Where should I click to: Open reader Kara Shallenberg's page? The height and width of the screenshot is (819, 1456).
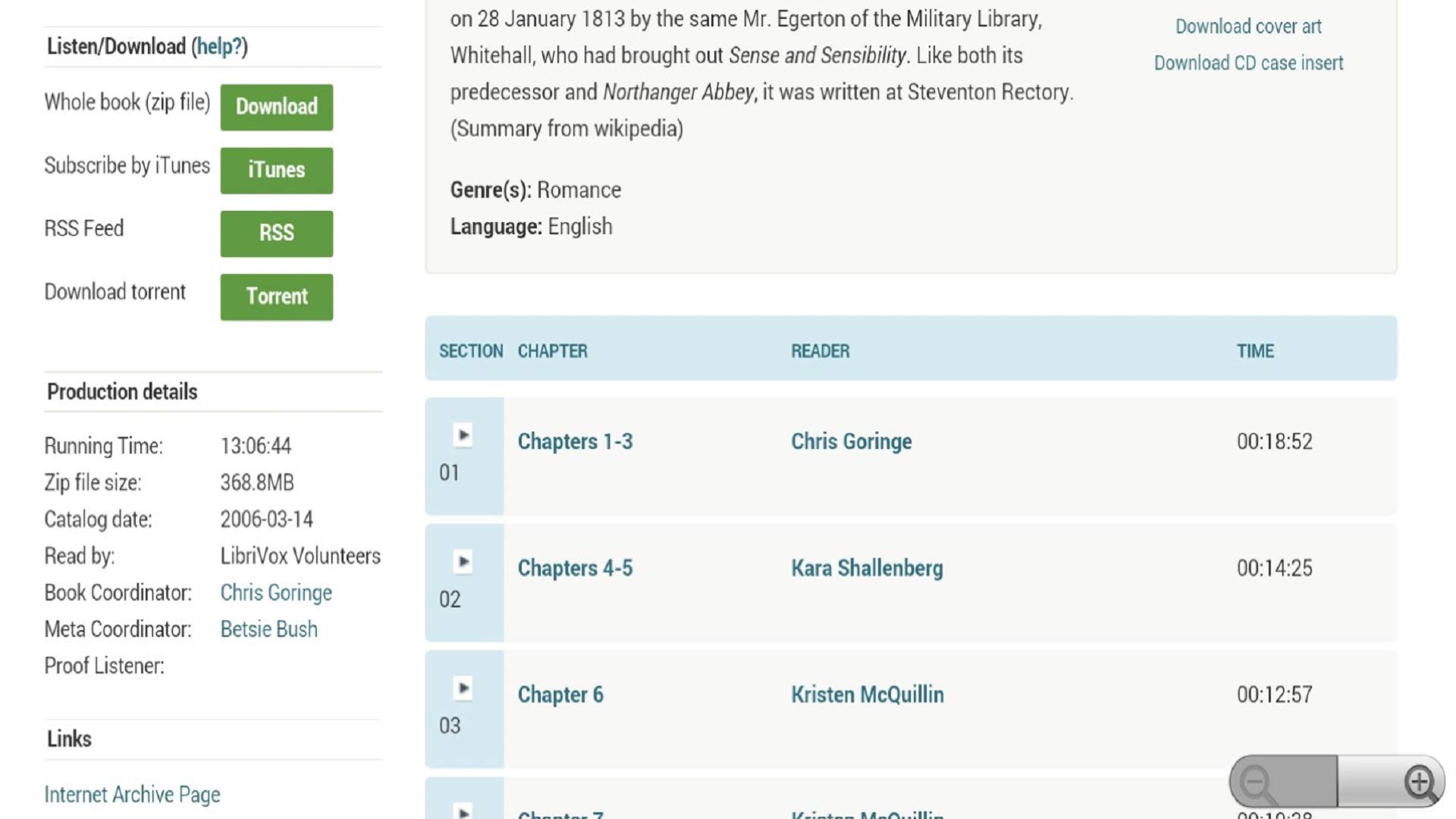coord(867,568)
